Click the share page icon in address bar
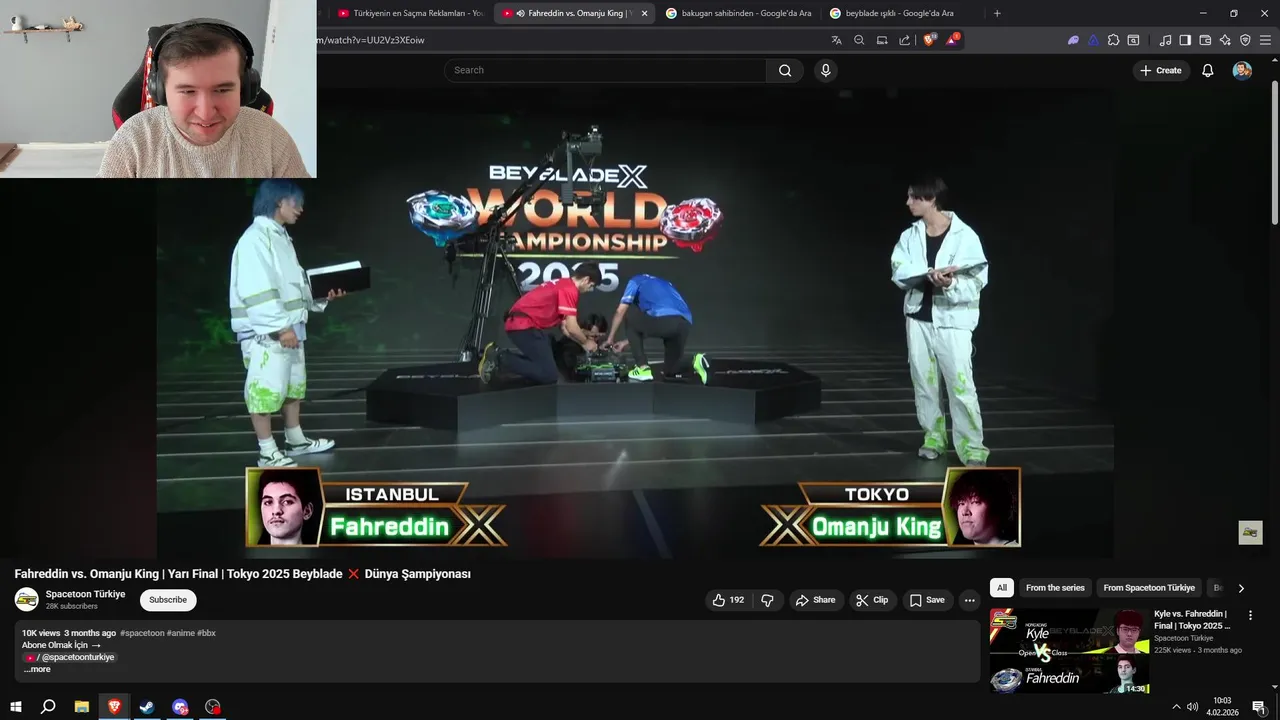 (905, 40)
